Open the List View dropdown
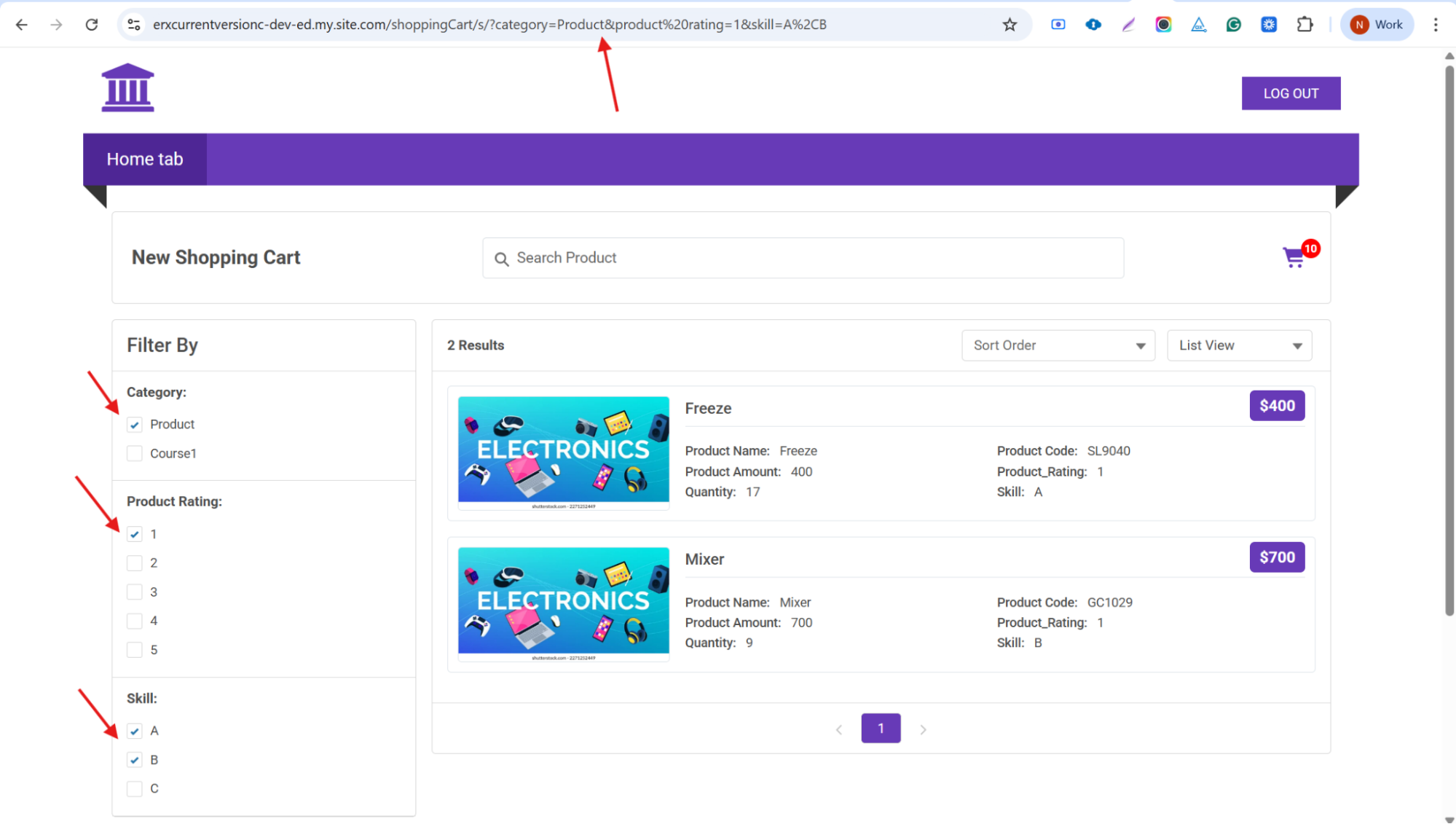The width and height of the screenshot is (1456, 824). (1239, 345)
